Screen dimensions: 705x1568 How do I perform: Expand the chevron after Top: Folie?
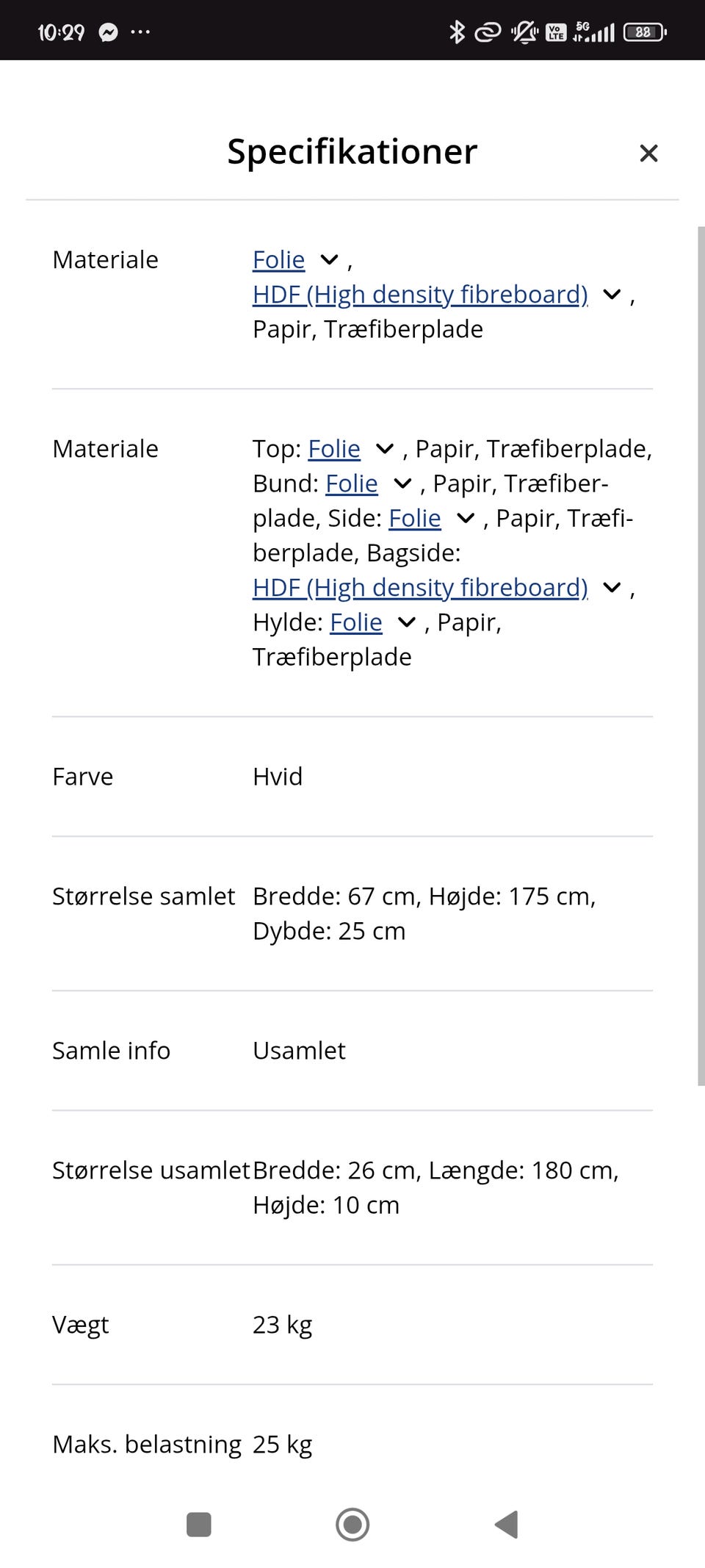tap(385, 448)
